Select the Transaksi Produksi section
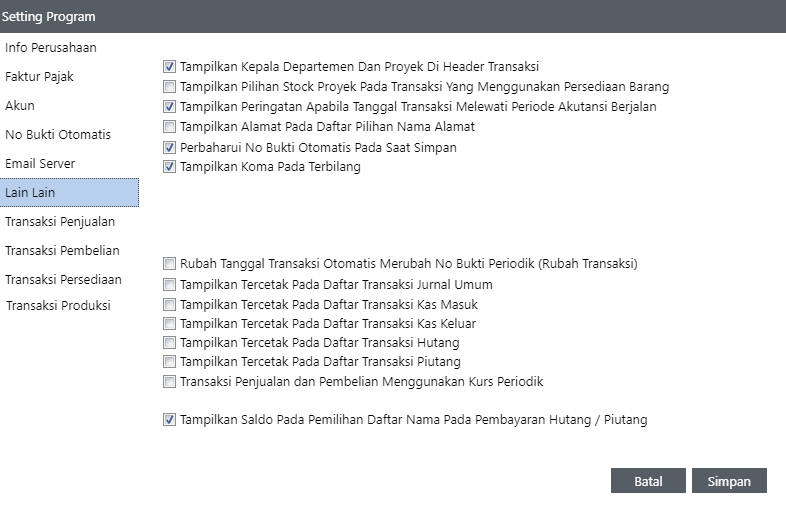Image resolution: width=786 pixels, height=509 pixels. (x=58, y=306)
